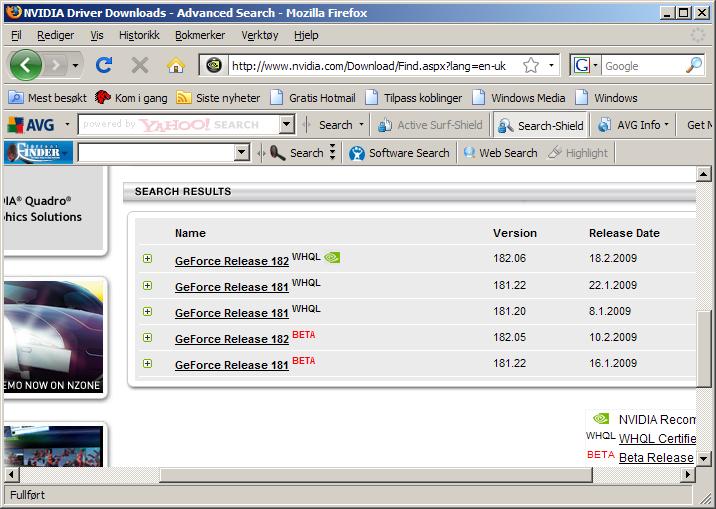716x509 pixels.
Task: Open Kom i gang bookmark
Action: click(x=131, y=98)
